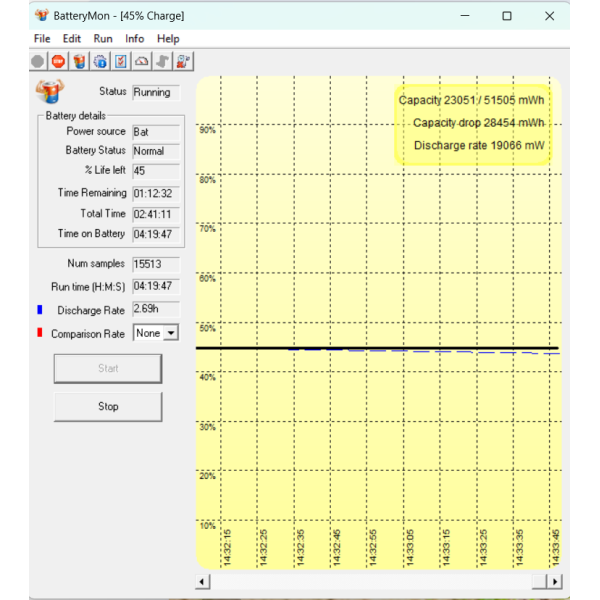Expand the Comparison Rate dropdown
The image size is (600, 600).
[171, 333]
